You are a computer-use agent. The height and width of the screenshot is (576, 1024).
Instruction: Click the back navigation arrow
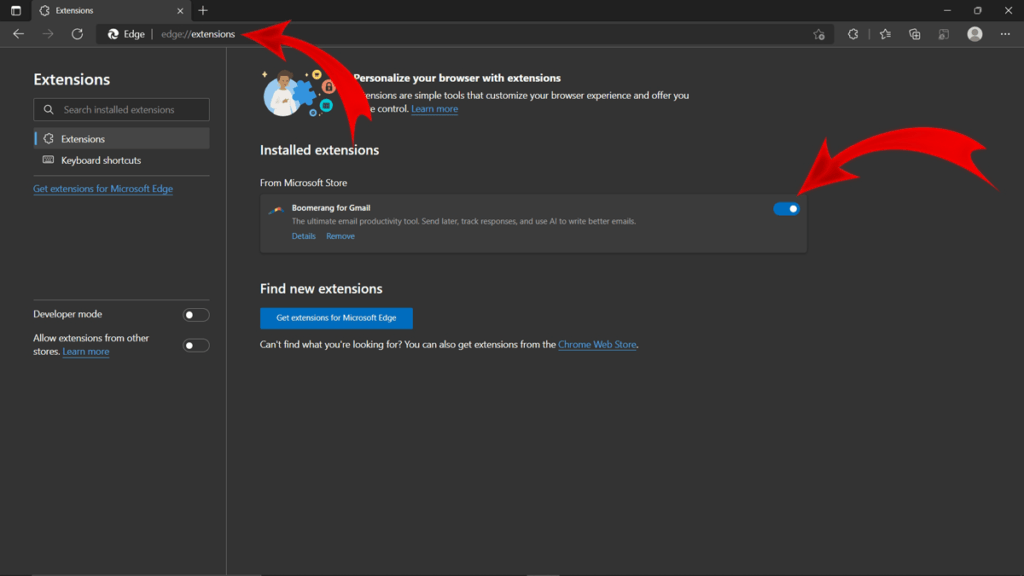[18, 33]
